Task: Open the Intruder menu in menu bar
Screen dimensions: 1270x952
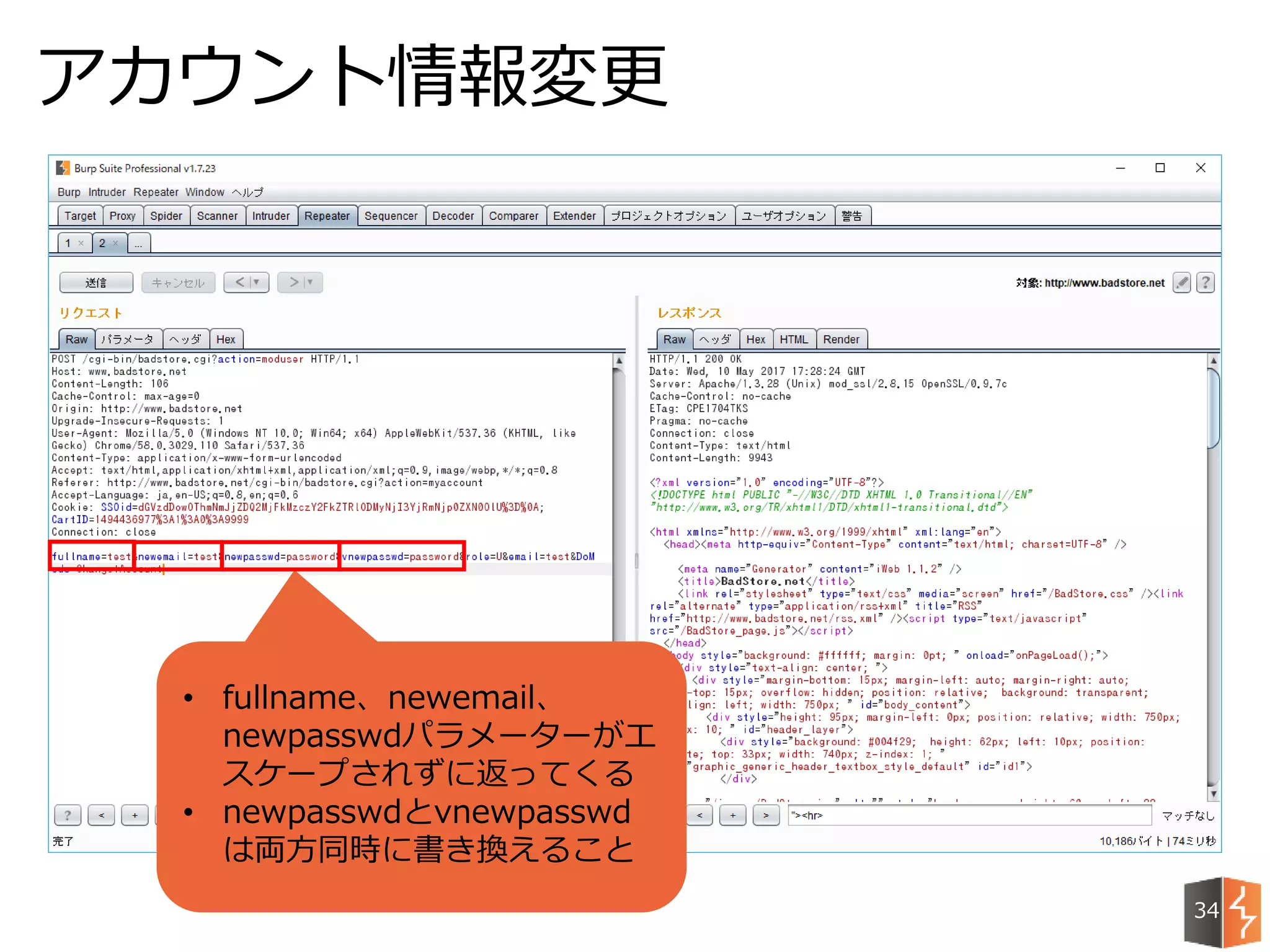Action: click(x=107, y=192)
